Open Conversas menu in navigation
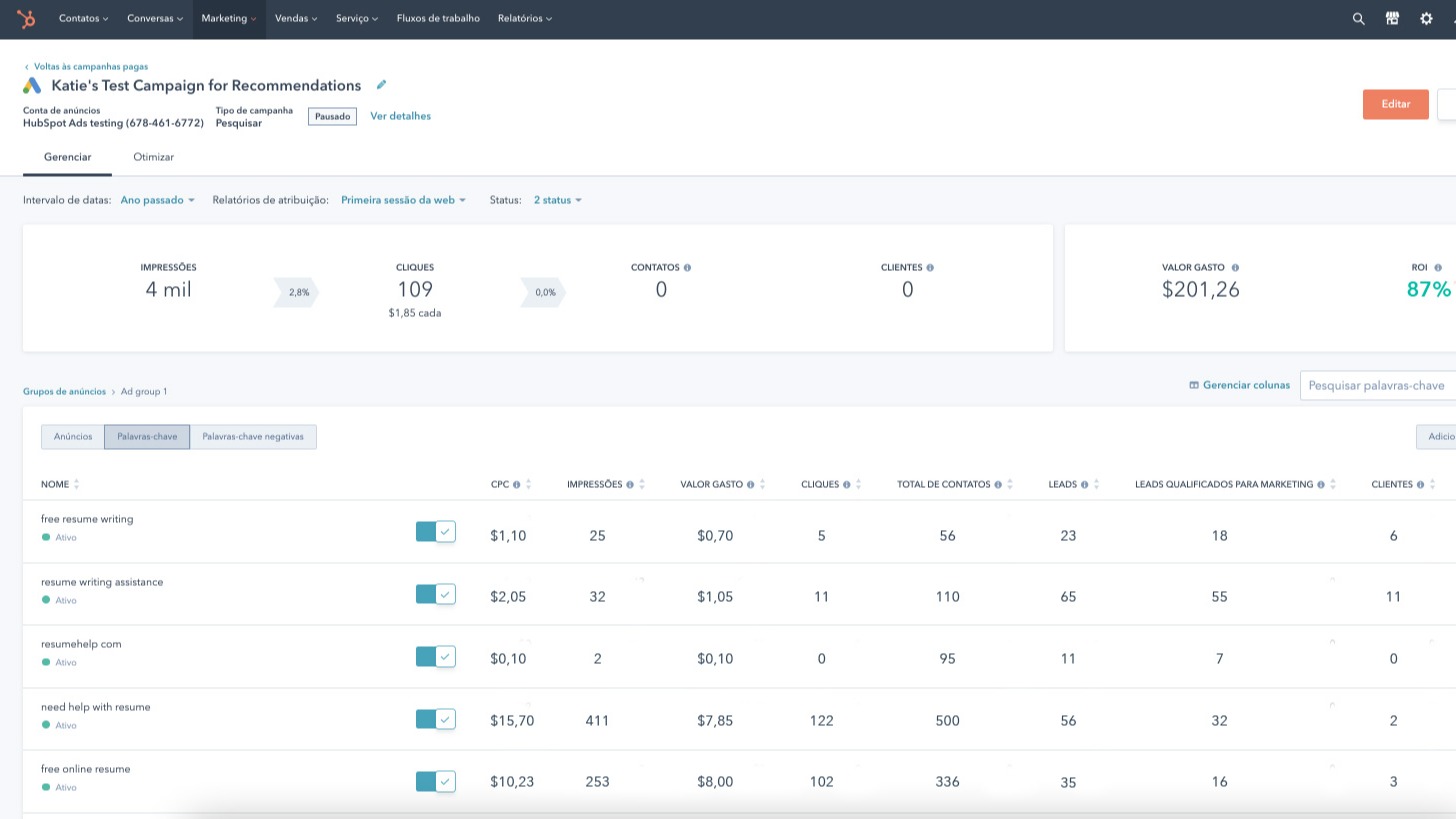This screenshot has width=1456, height=819. click(155, 18)
